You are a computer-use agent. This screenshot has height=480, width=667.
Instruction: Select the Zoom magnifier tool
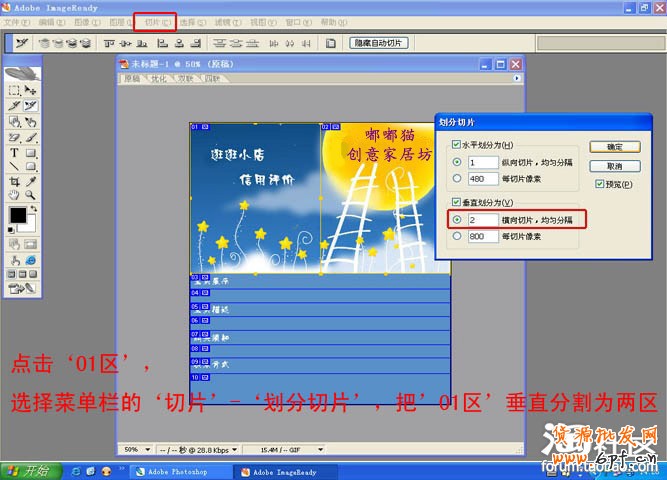coord(31,195)
